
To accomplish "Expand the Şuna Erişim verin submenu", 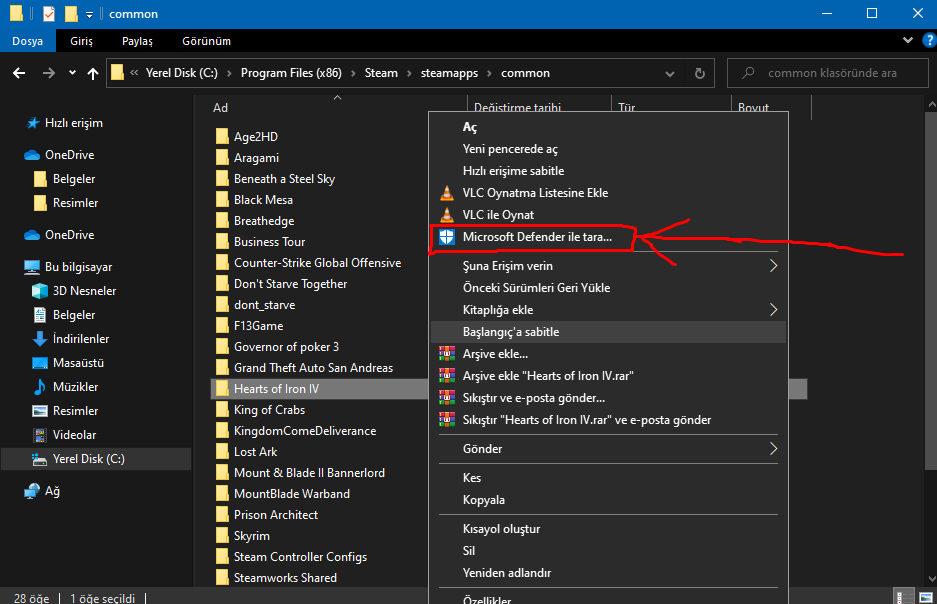I will tap(773, 266).
